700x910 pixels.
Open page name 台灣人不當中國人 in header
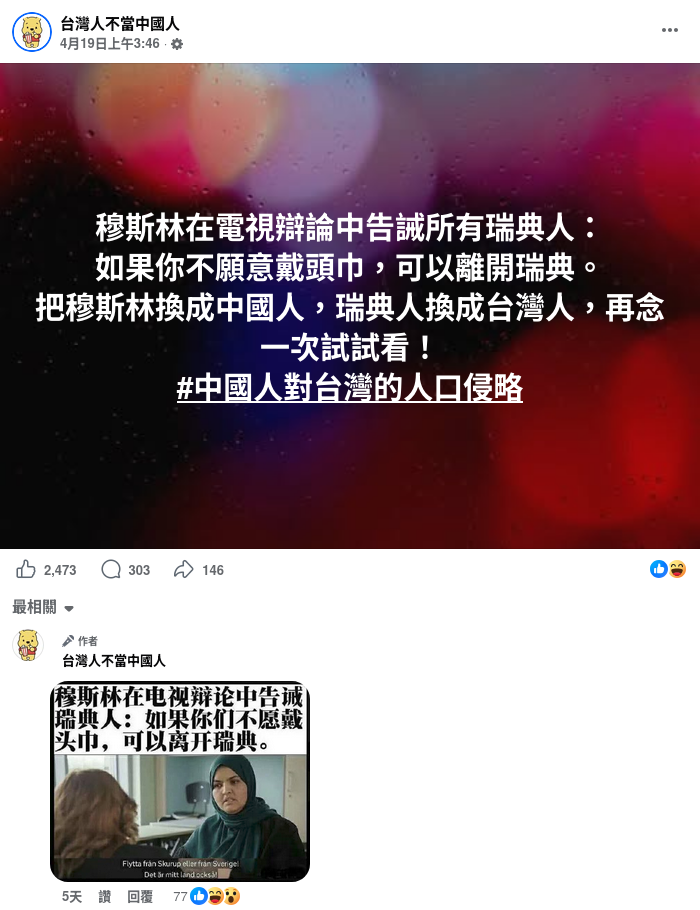120,24
